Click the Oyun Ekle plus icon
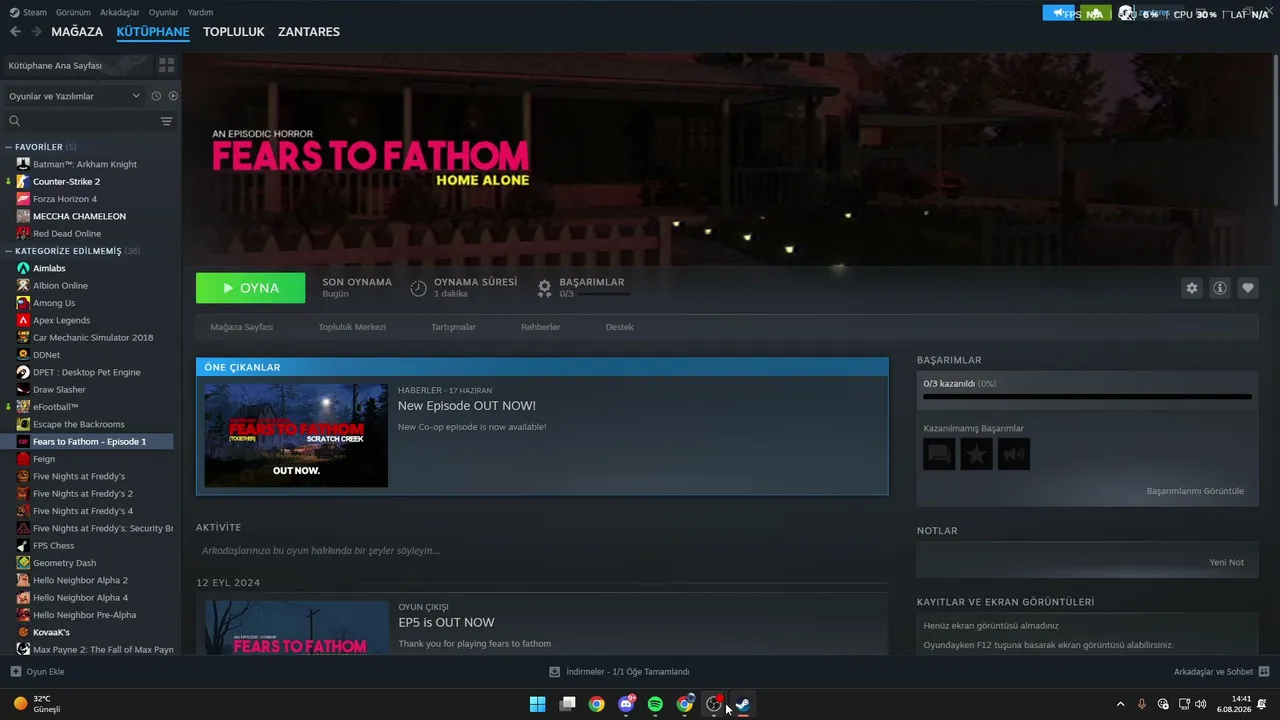1280x720 pixels. click(x=15, y=672)
